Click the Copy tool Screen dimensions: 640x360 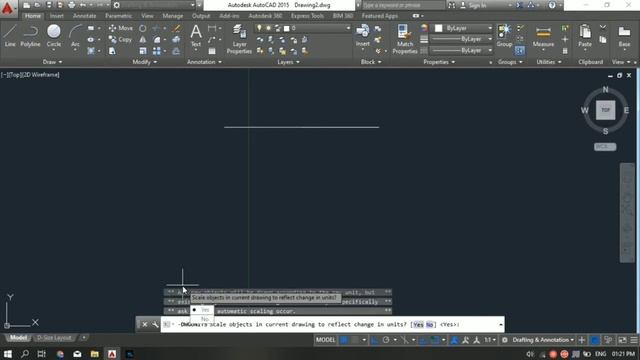pyautogui.click(x=120, y=40)
